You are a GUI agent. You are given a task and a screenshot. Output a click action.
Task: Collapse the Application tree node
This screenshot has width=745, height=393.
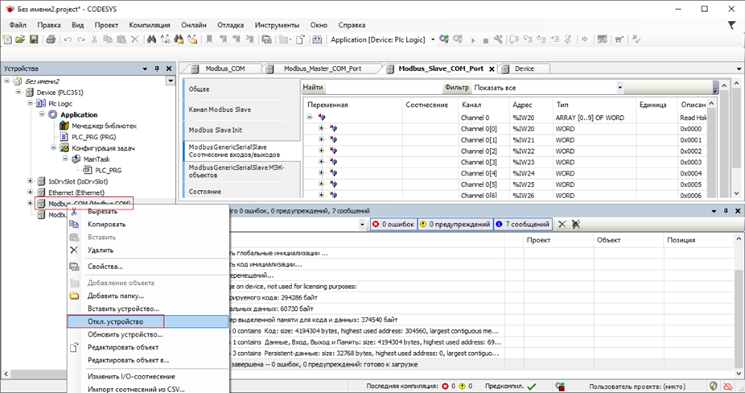42,114
